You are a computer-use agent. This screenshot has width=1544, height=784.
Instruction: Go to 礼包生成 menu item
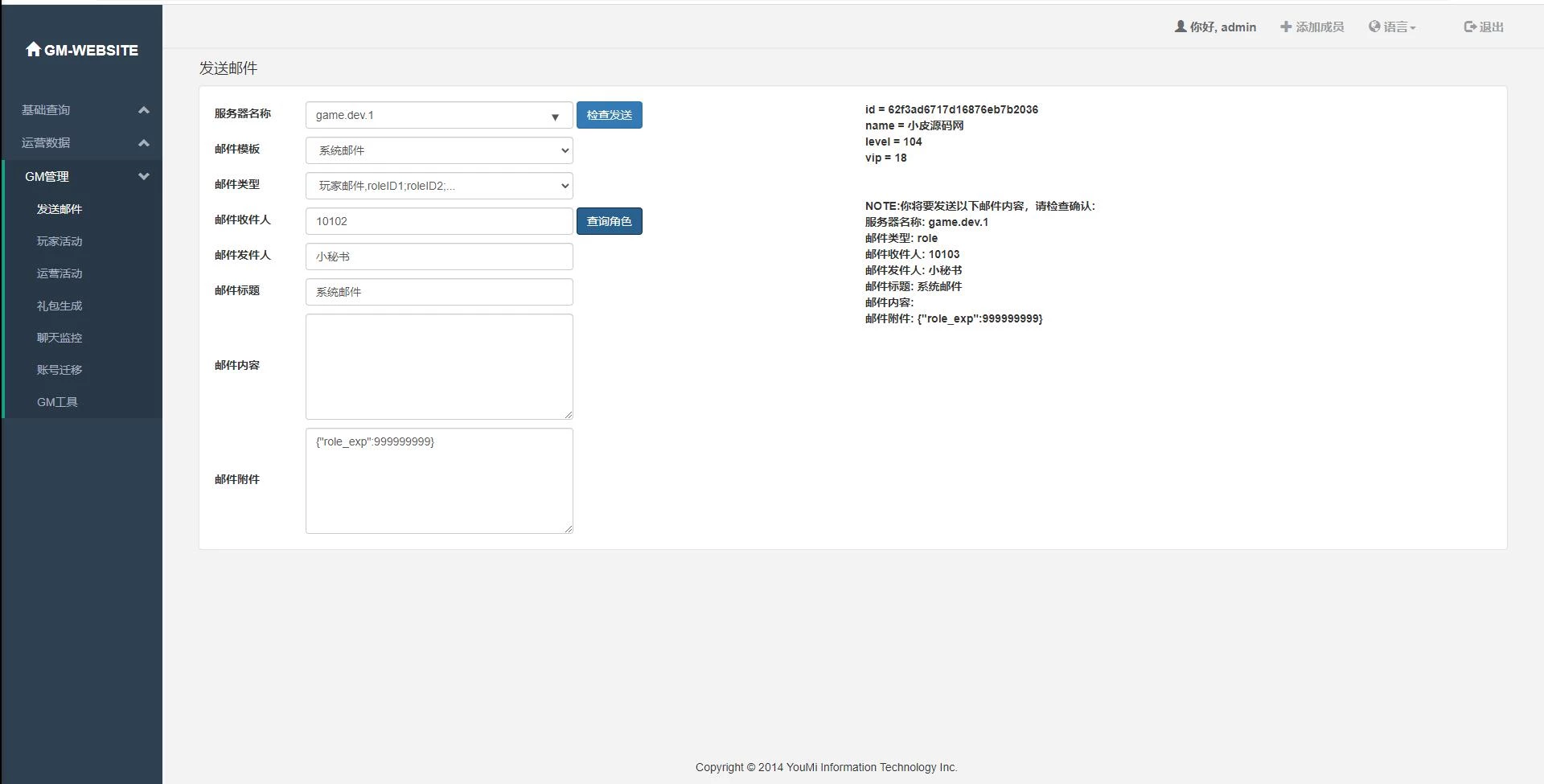60,306
